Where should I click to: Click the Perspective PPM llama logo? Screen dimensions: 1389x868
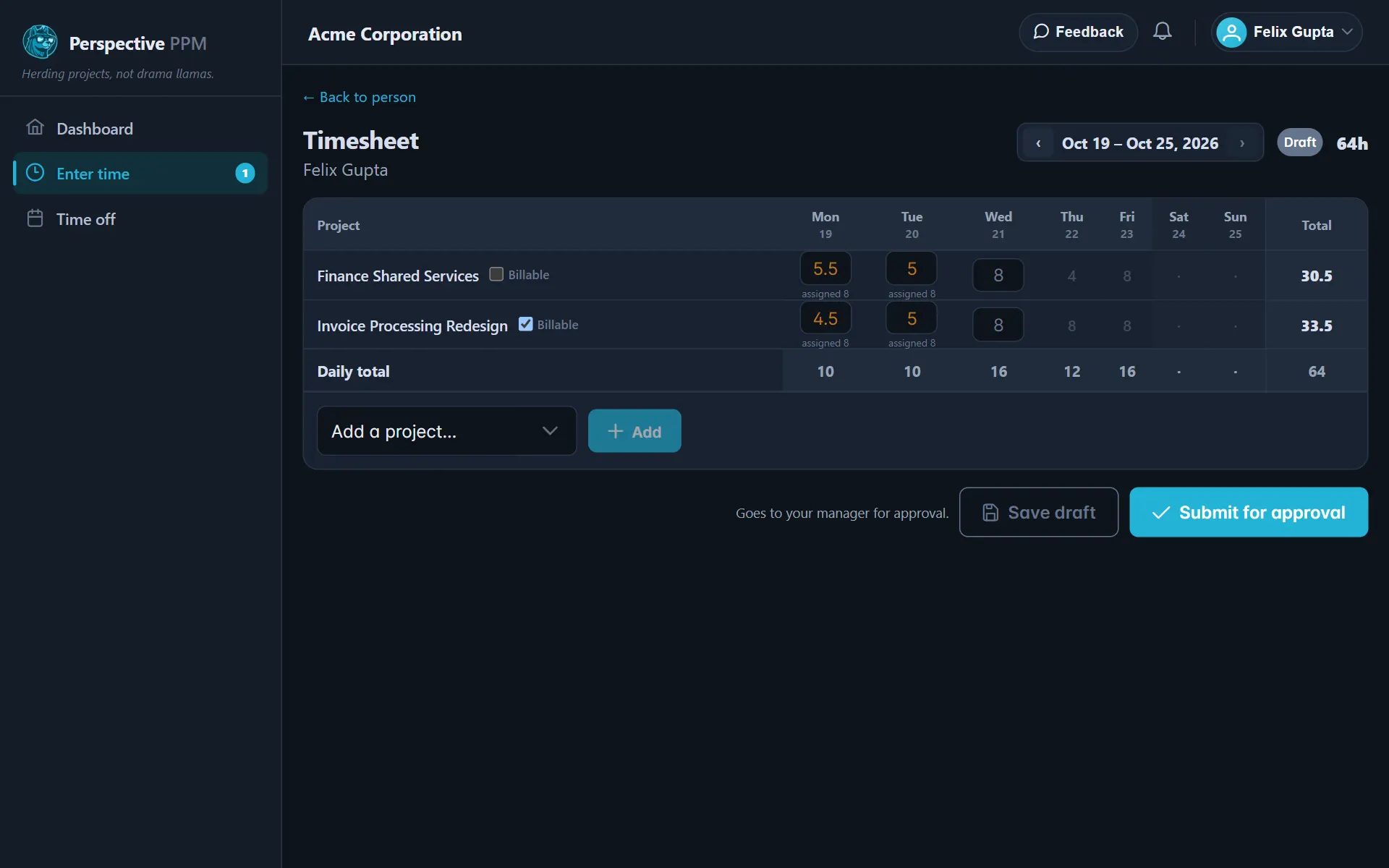[x=40, y=42]
